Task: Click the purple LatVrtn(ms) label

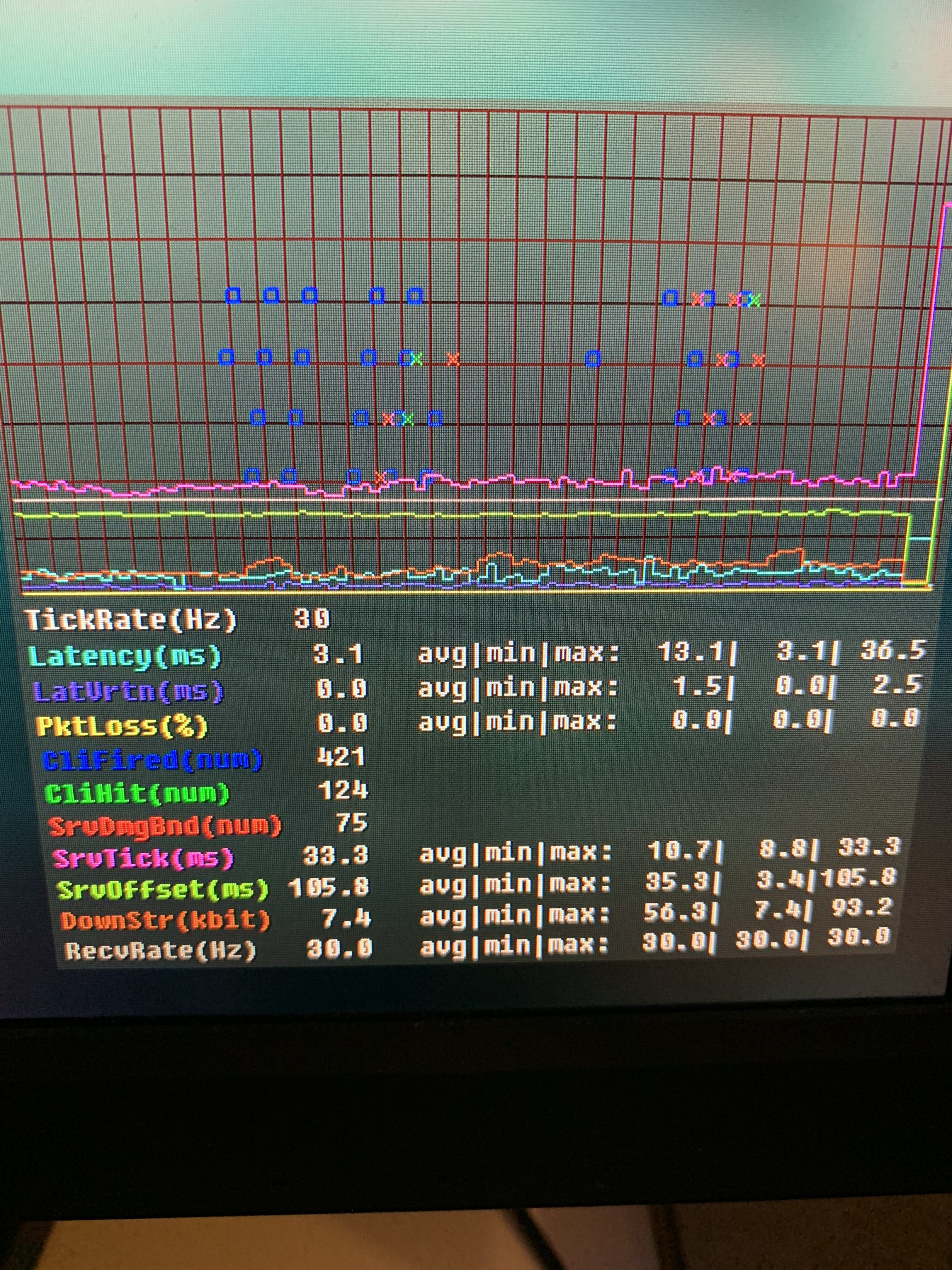Action: click(128, 691)
